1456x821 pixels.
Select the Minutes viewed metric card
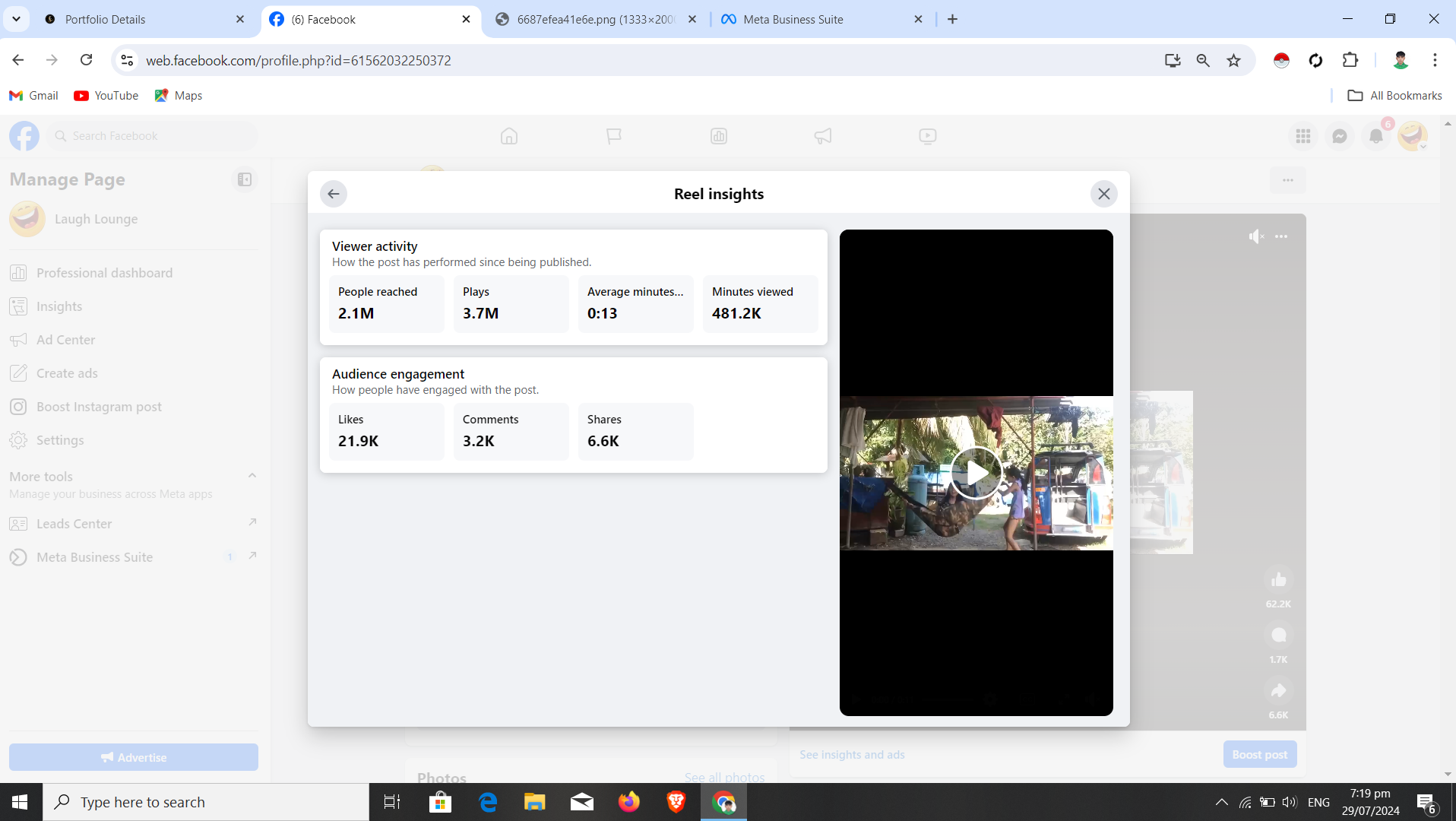point(761,304)
